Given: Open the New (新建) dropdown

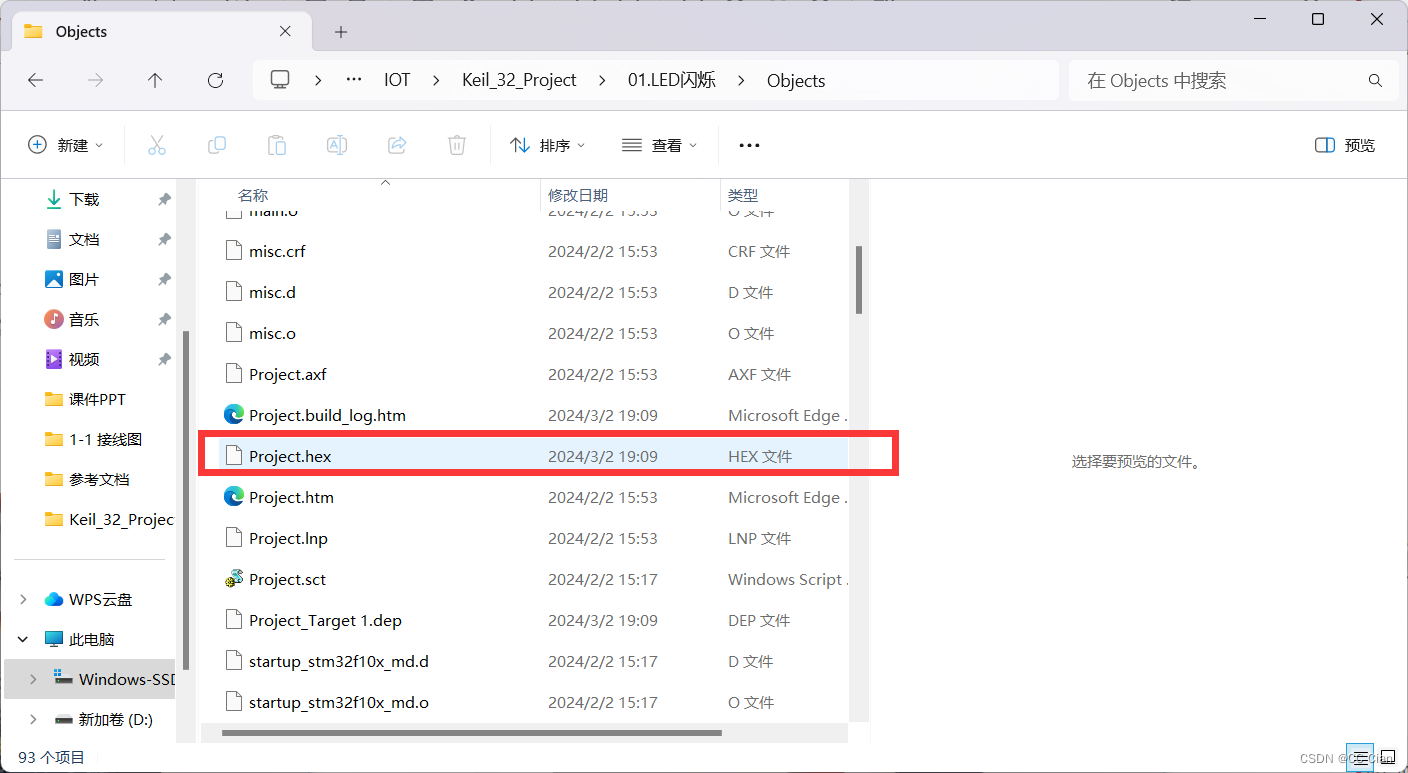Looking at the screenshot, I should [65, 145].
